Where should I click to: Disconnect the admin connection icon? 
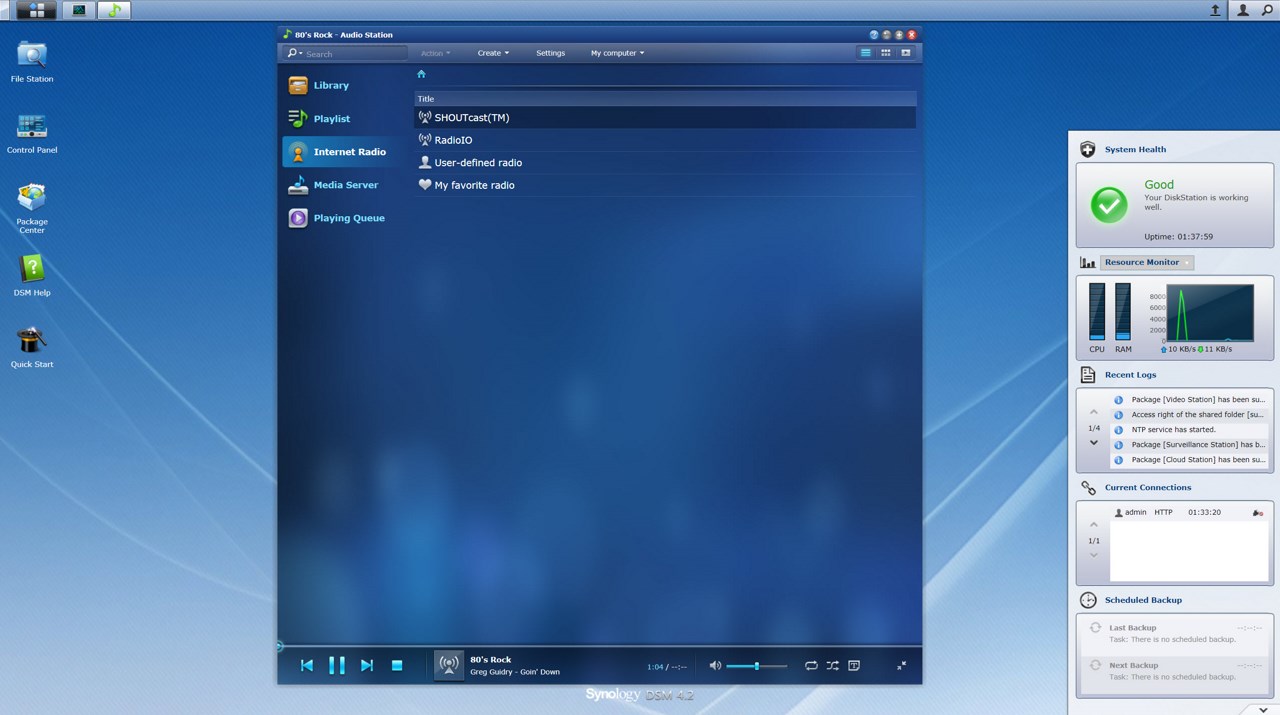click(x=1257, y=512)
